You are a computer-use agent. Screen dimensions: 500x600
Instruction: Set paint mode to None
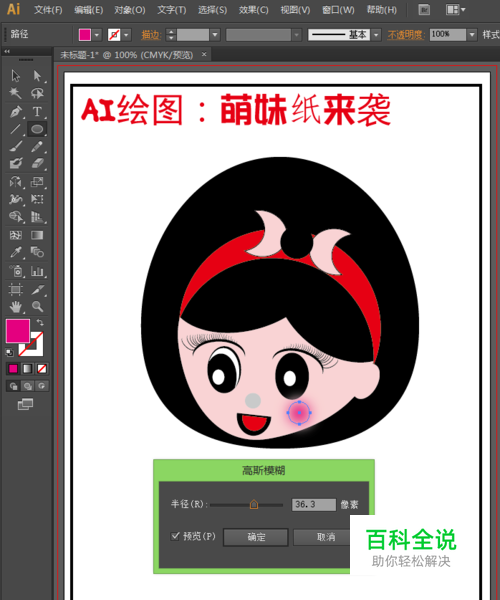(41, 368)
